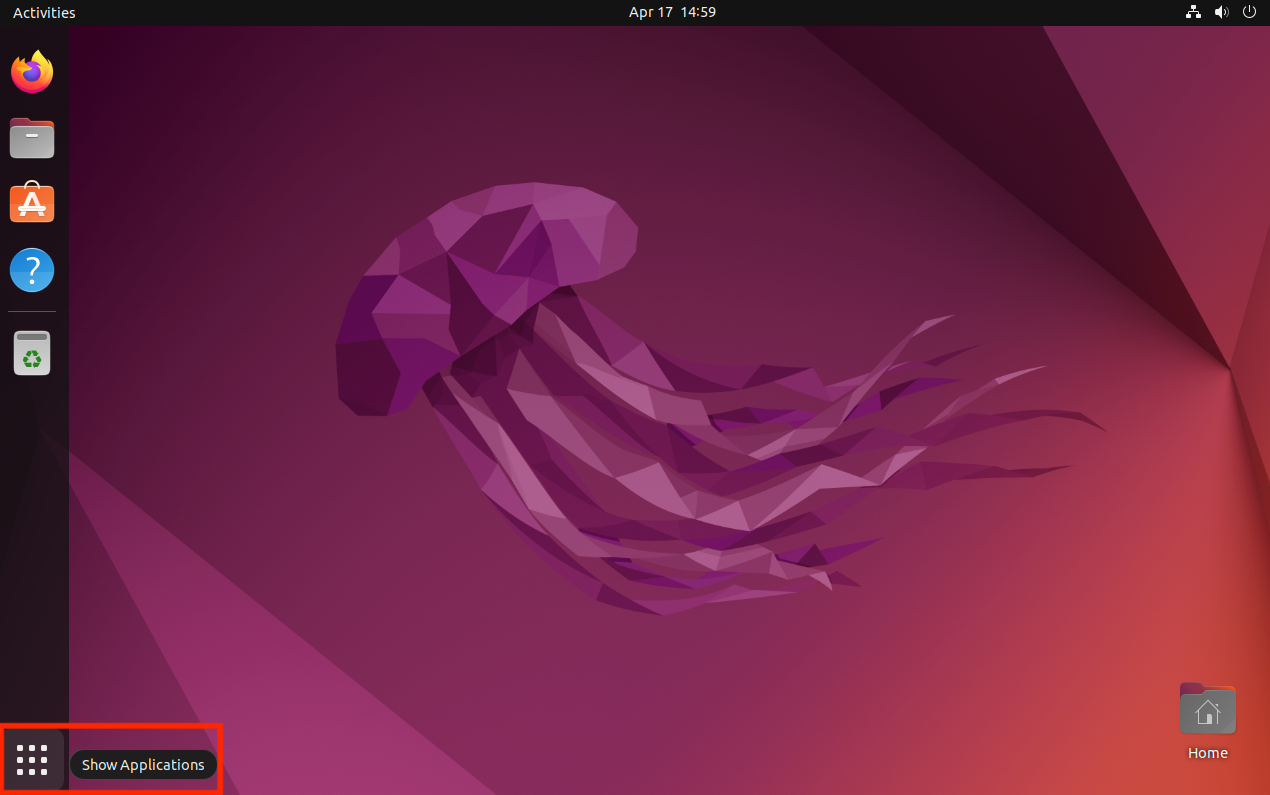Click the Show Applications tooltip label
The height and width of the screenshot is (795, 1270).
coord(143,764)
